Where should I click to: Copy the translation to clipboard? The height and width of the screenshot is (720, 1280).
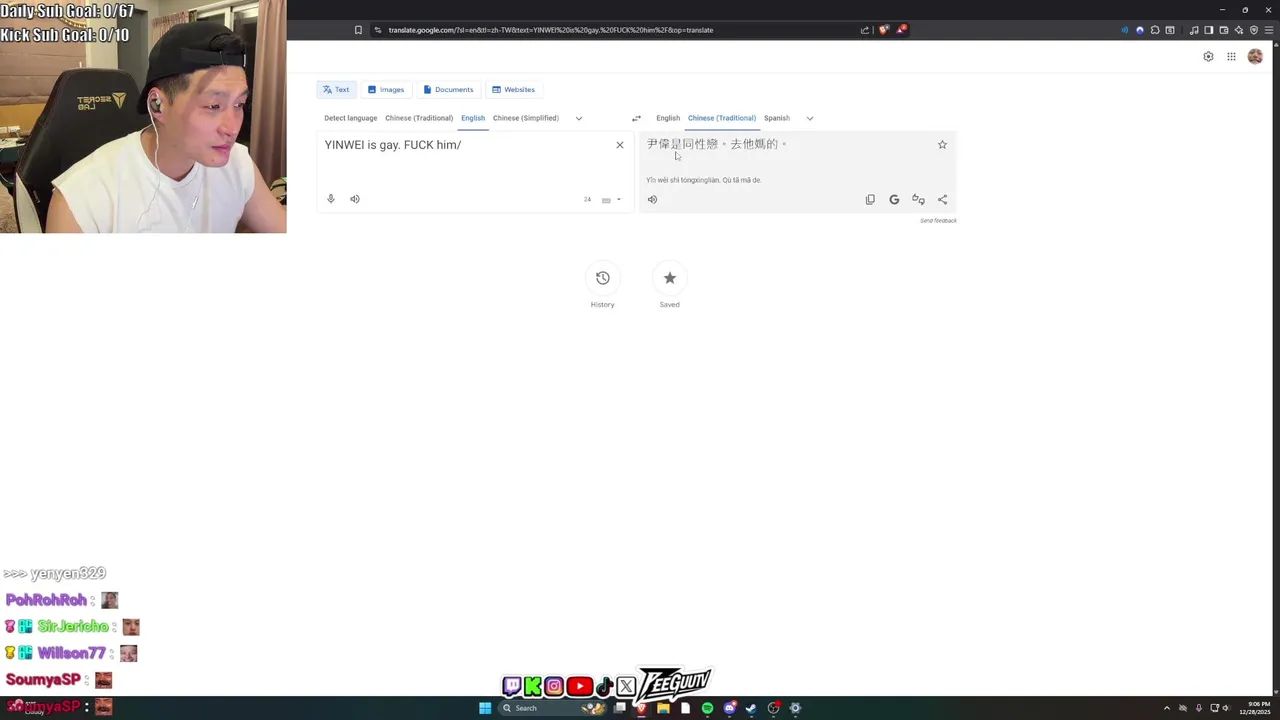coord(870,199)
